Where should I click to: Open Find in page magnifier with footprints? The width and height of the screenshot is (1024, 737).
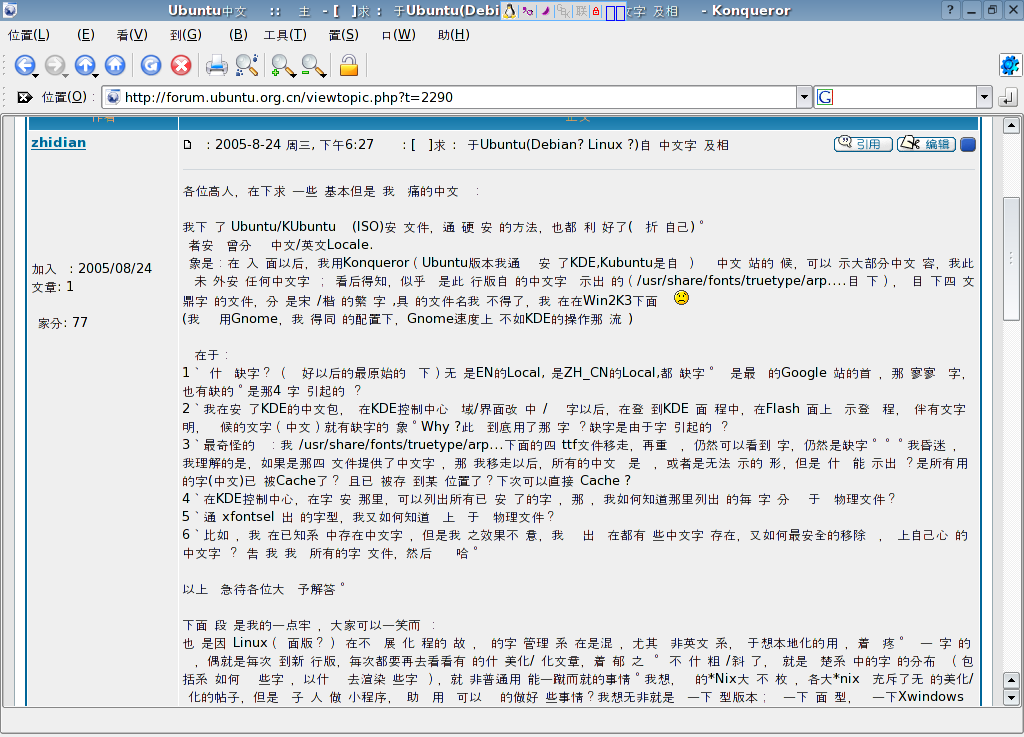coord(247,65)
